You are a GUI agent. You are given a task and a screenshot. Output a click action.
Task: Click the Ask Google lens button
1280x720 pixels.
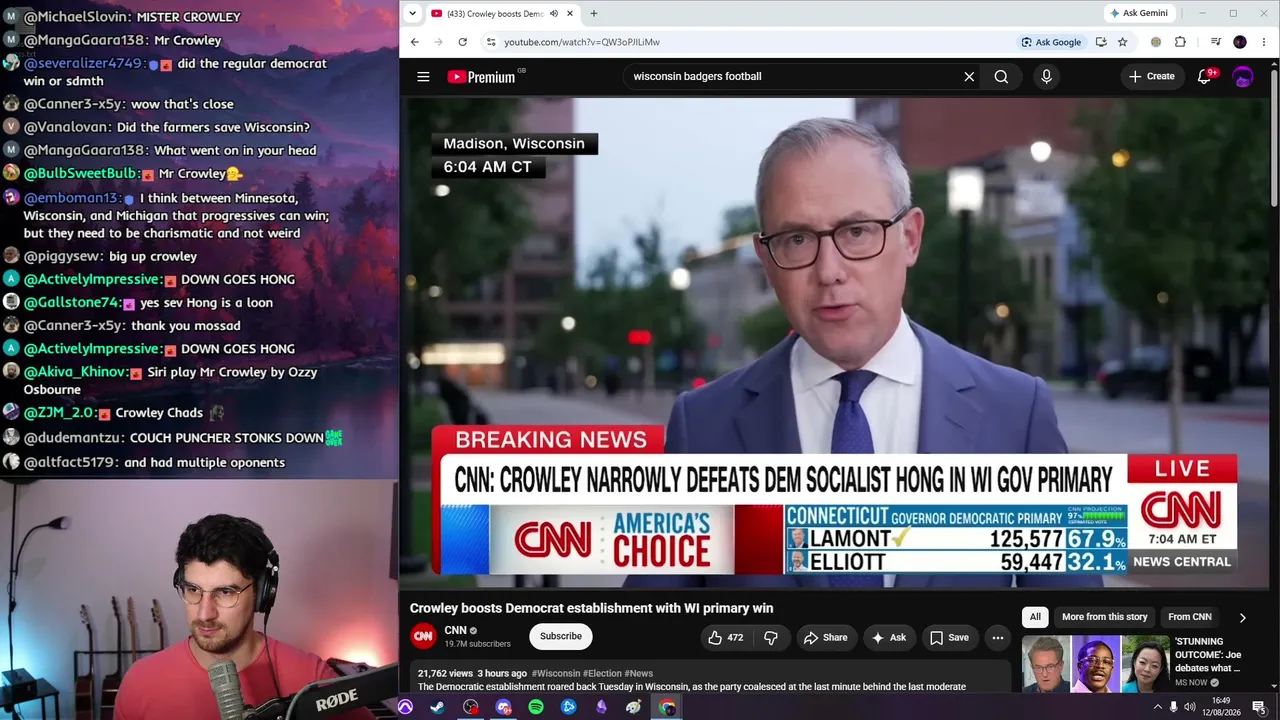tap(1051, 42)
